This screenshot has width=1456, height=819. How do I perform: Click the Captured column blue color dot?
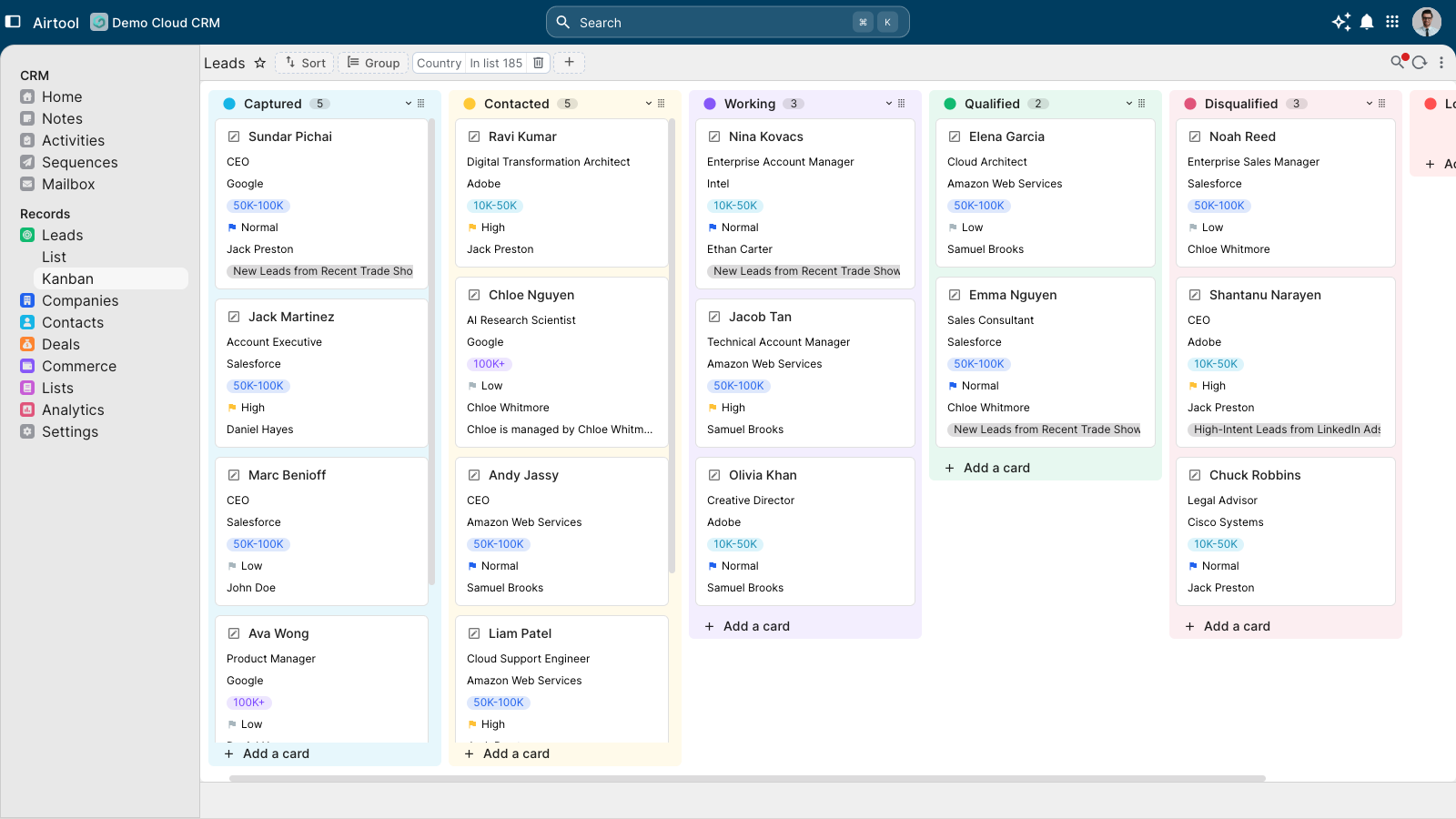pos(229,104)
